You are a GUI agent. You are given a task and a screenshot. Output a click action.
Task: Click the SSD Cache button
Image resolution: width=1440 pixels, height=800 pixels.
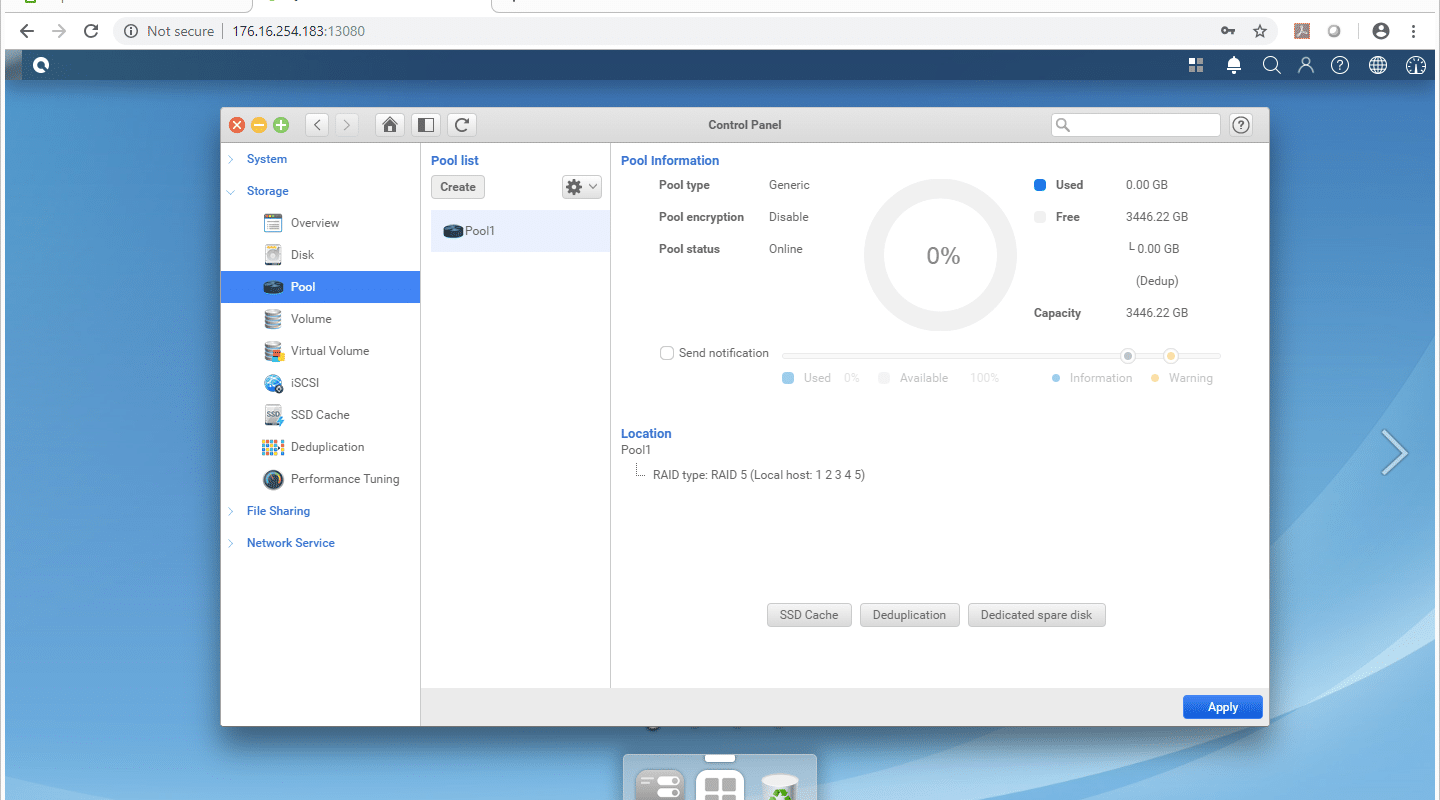tap(809, 615)
